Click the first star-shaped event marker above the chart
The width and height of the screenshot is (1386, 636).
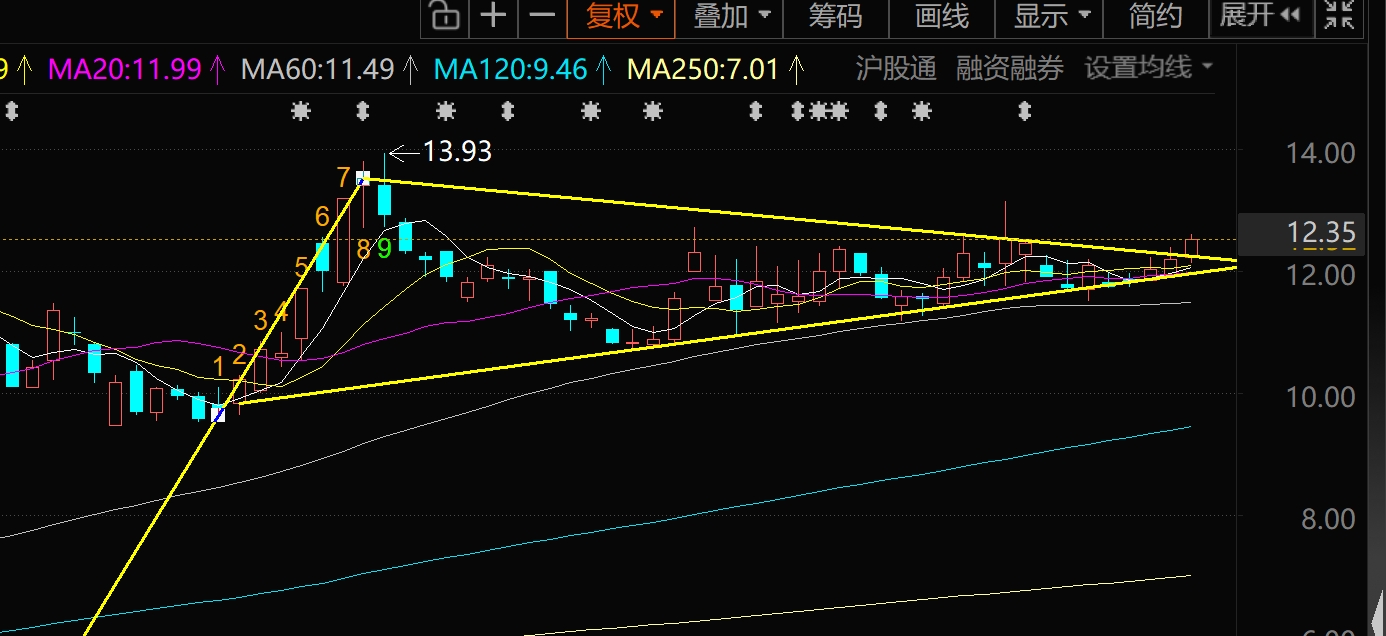301,111
